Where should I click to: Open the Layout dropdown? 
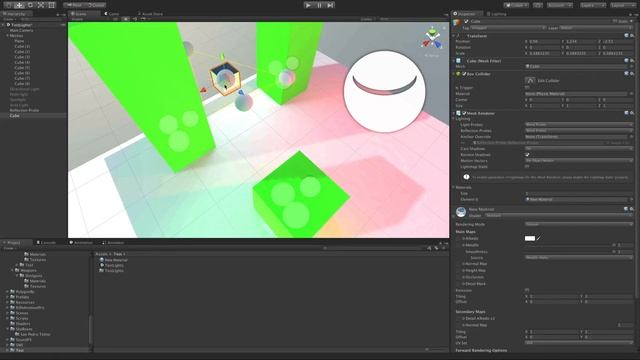(x=623, y=5)
